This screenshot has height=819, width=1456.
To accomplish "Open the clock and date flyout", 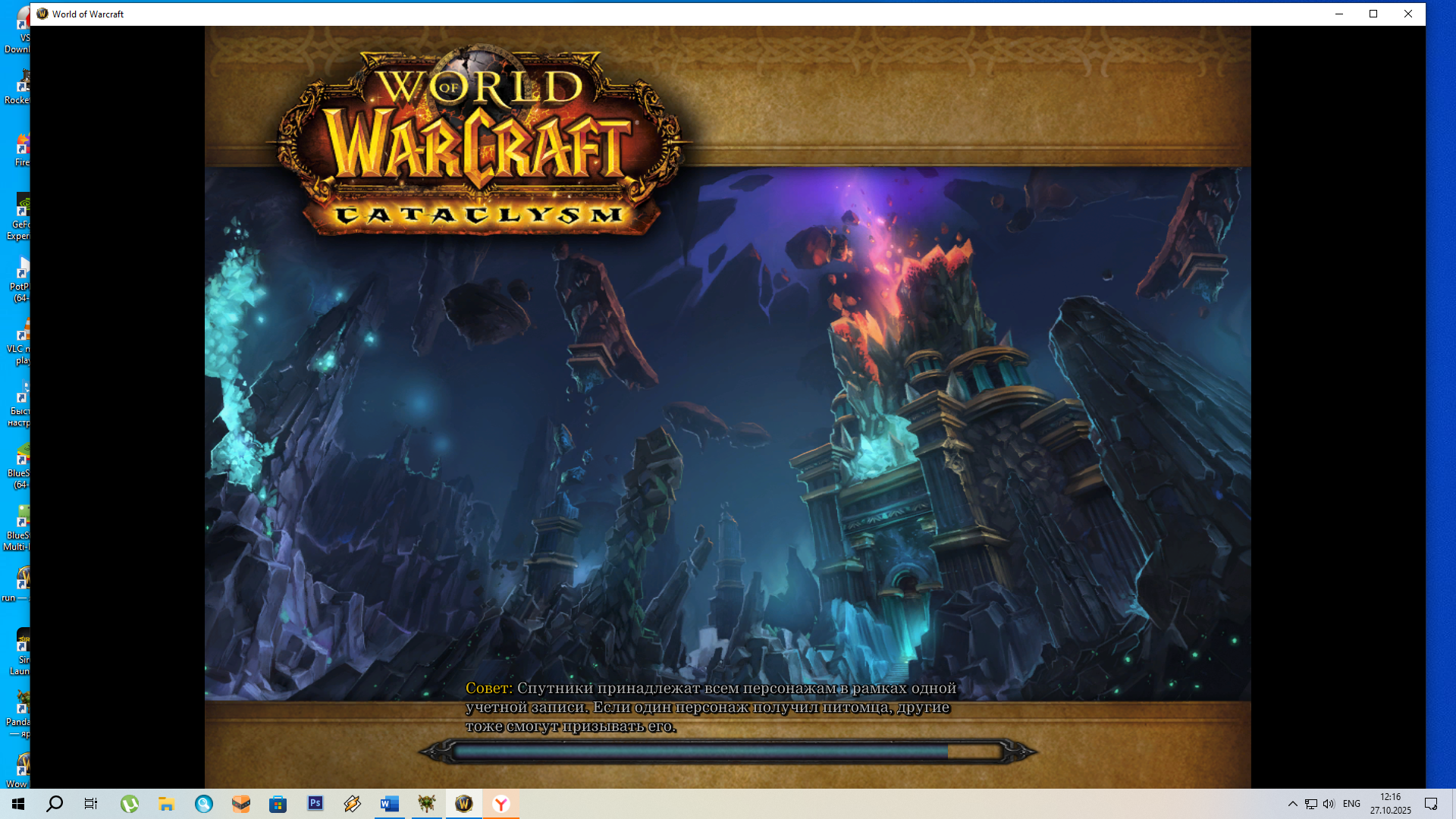I will [1390, 804].
